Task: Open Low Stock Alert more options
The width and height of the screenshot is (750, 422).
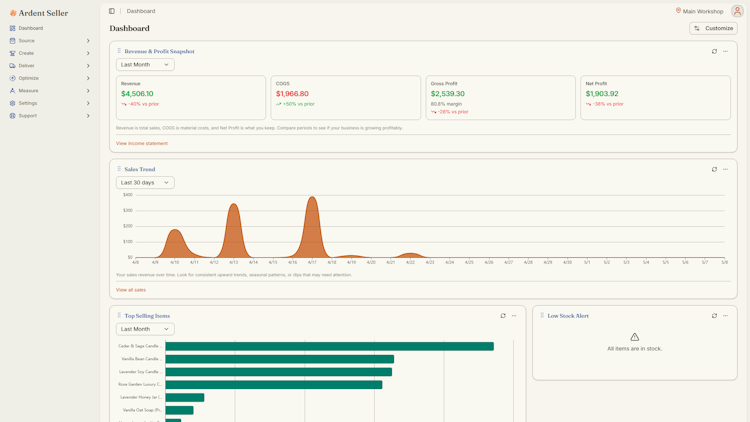Action: pos(726,316)
